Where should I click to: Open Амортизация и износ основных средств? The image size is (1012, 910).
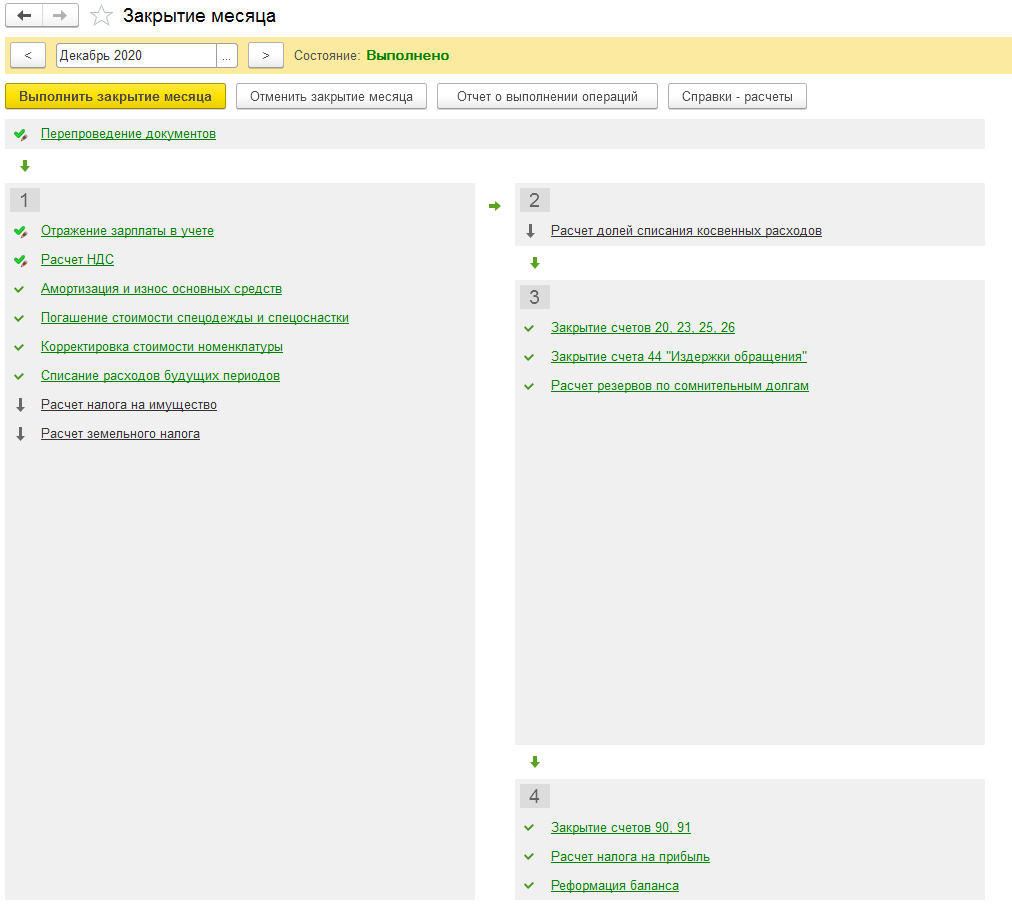click(x=161, y=289)
